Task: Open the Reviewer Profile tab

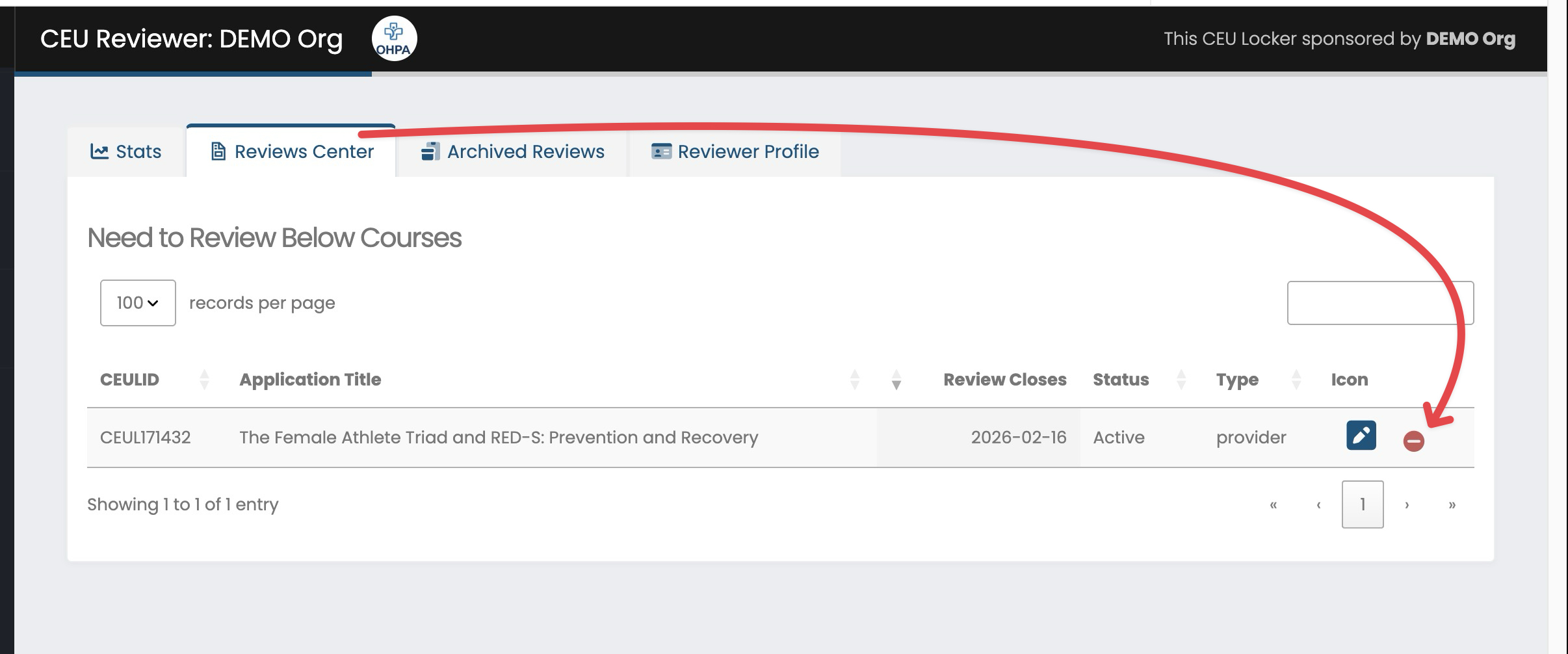Action: tap(735, 151)
